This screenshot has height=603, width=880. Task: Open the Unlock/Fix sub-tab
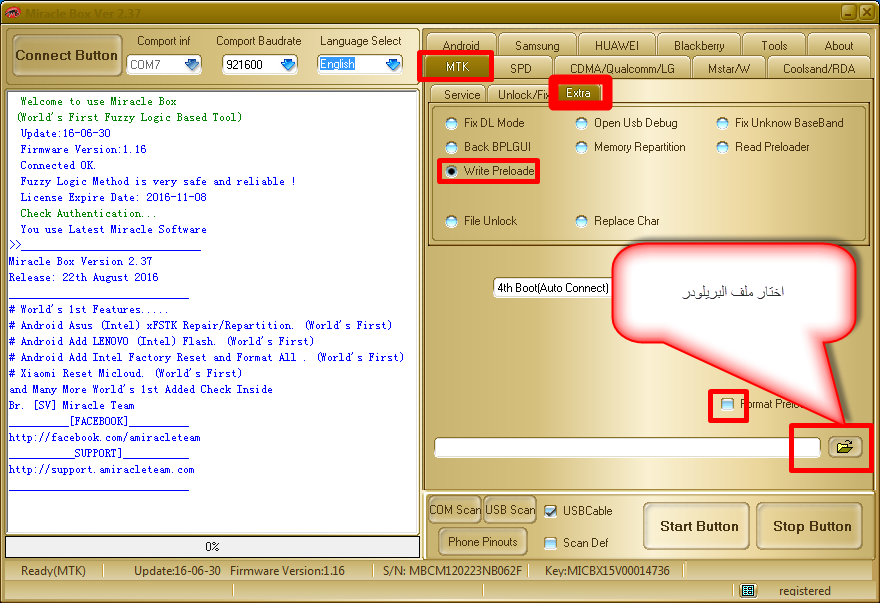click(522, 94)
